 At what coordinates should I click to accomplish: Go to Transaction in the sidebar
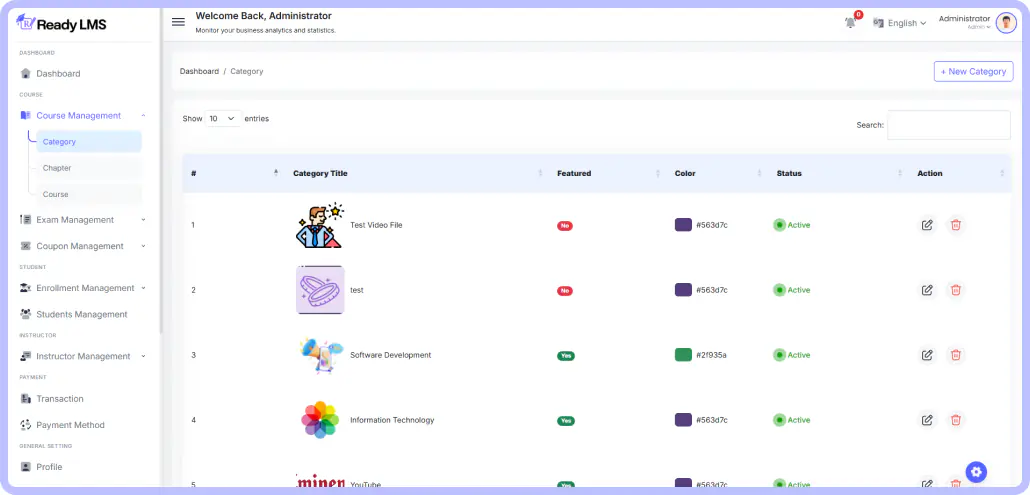point(60,399)
